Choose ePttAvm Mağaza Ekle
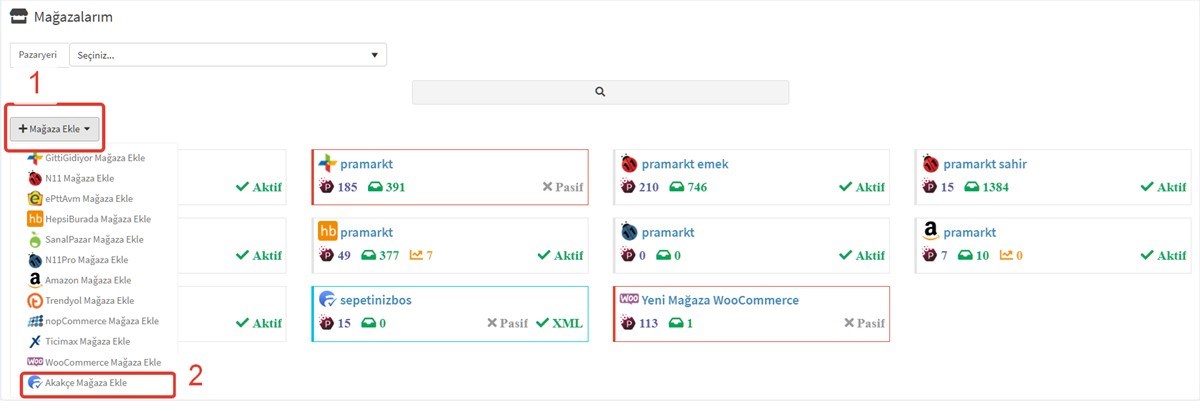Image resolution: width=1200 pixels, height=411 pixels. coord(89,199)
